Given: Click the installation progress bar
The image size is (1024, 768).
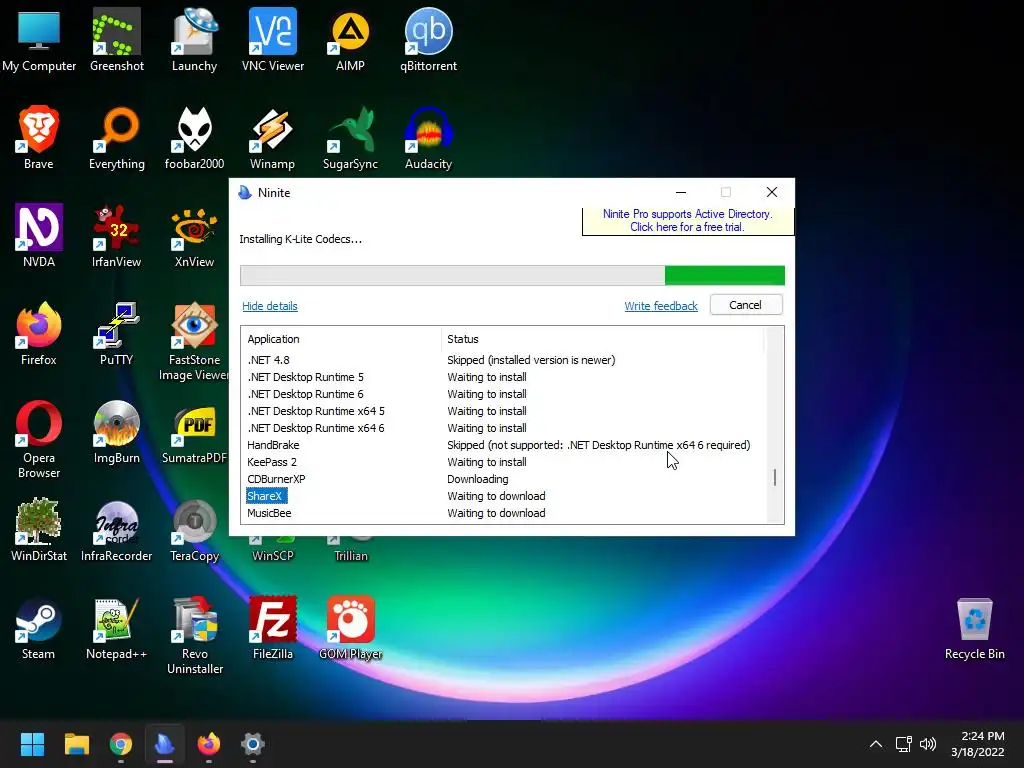Looking at the screenshot, I should coord(512,276).
